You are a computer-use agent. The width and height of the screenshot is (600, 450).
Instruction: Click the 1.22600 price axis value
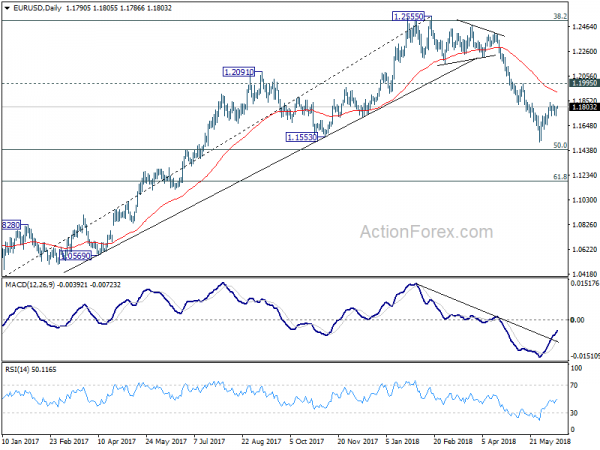(584, 51)
